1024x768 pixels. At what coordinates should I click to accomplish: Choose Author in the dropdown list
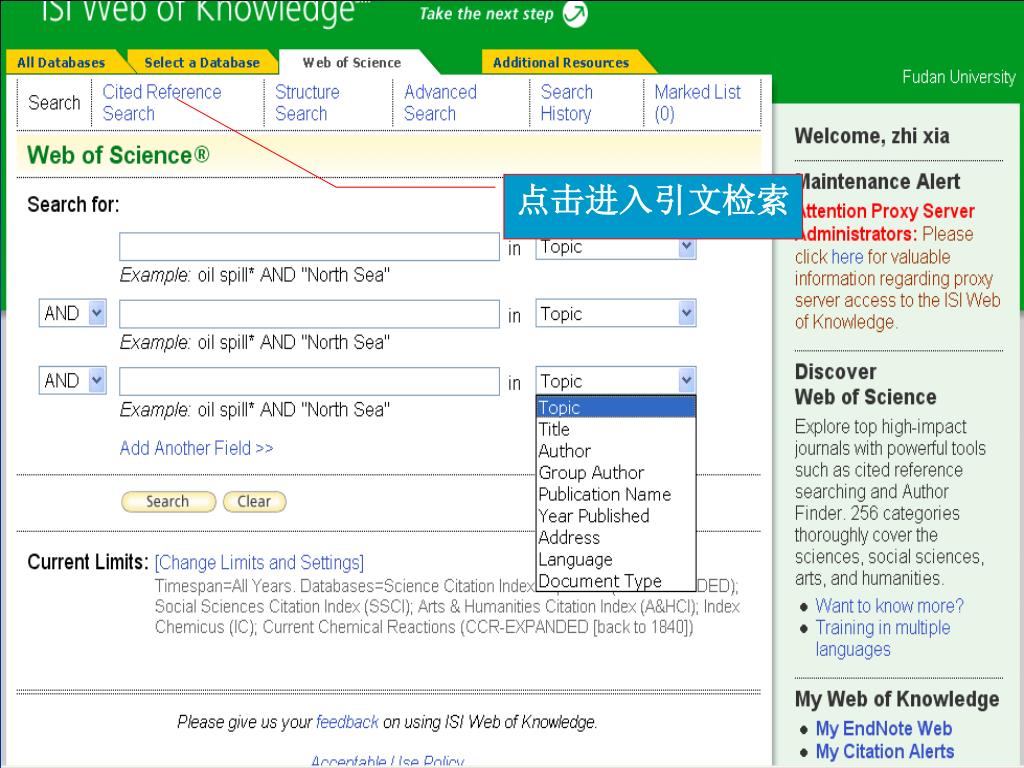click(x=616, y=451)
